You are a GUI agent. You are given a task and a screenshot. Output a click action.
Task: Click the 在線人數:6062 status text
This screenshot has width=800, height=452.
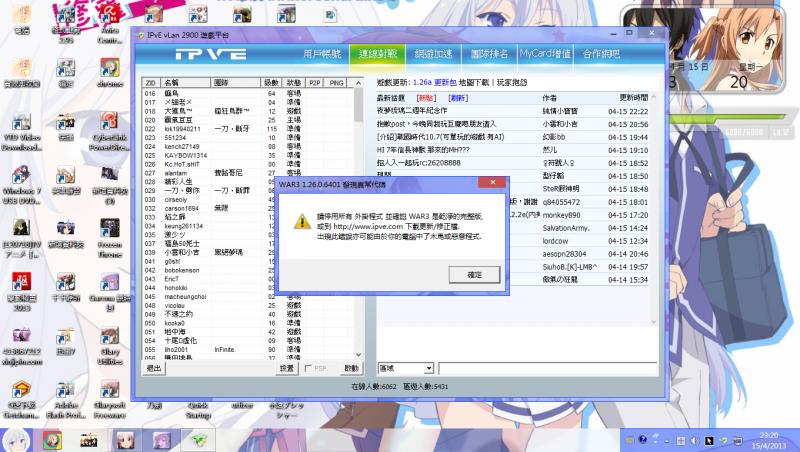coord(374,387)
